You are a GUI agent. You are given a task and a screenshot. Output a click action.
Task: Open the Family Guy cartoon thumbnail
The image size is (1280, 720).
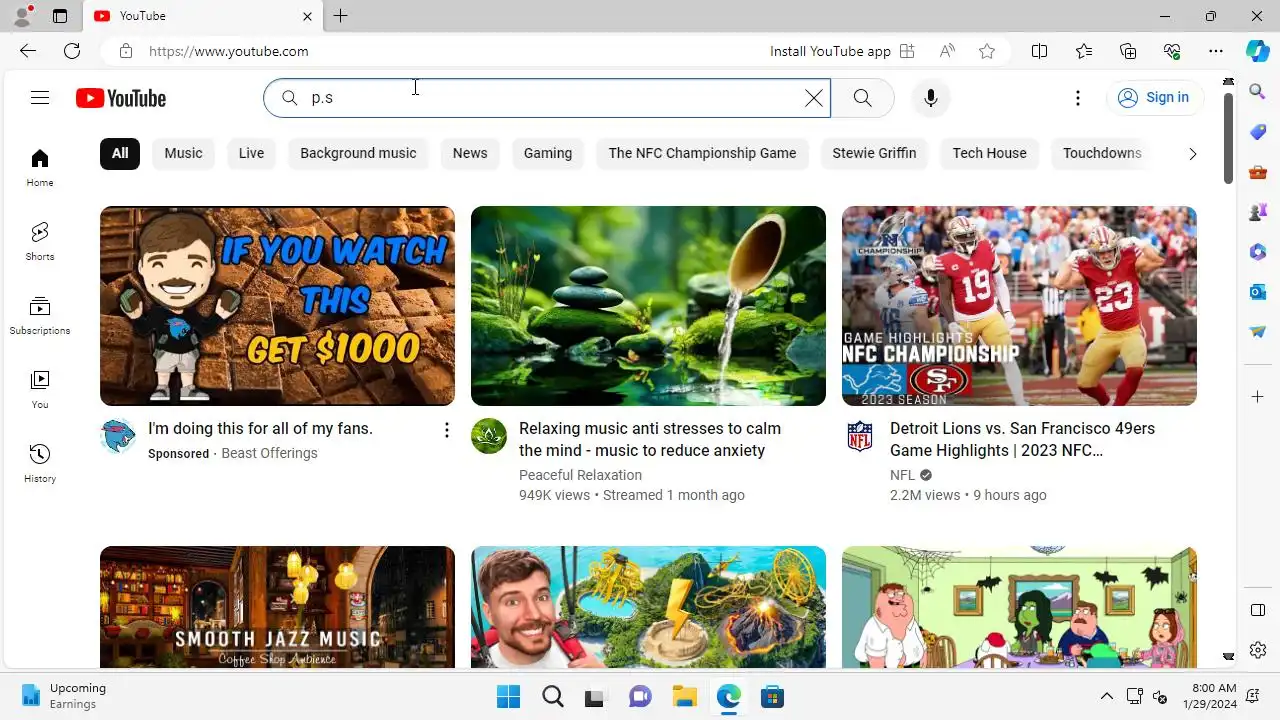coord(1019,607)
